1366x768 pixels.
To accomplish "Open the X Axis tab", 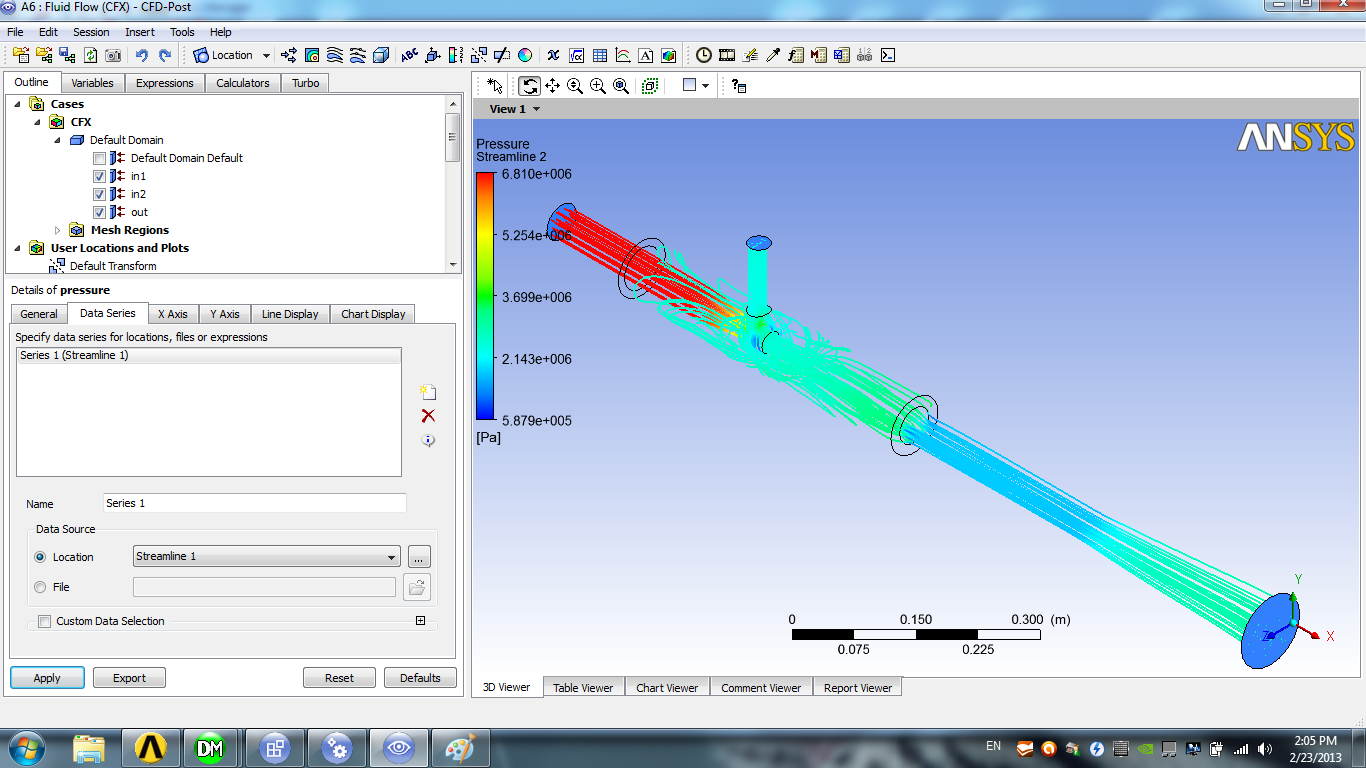I will [173, 314].
